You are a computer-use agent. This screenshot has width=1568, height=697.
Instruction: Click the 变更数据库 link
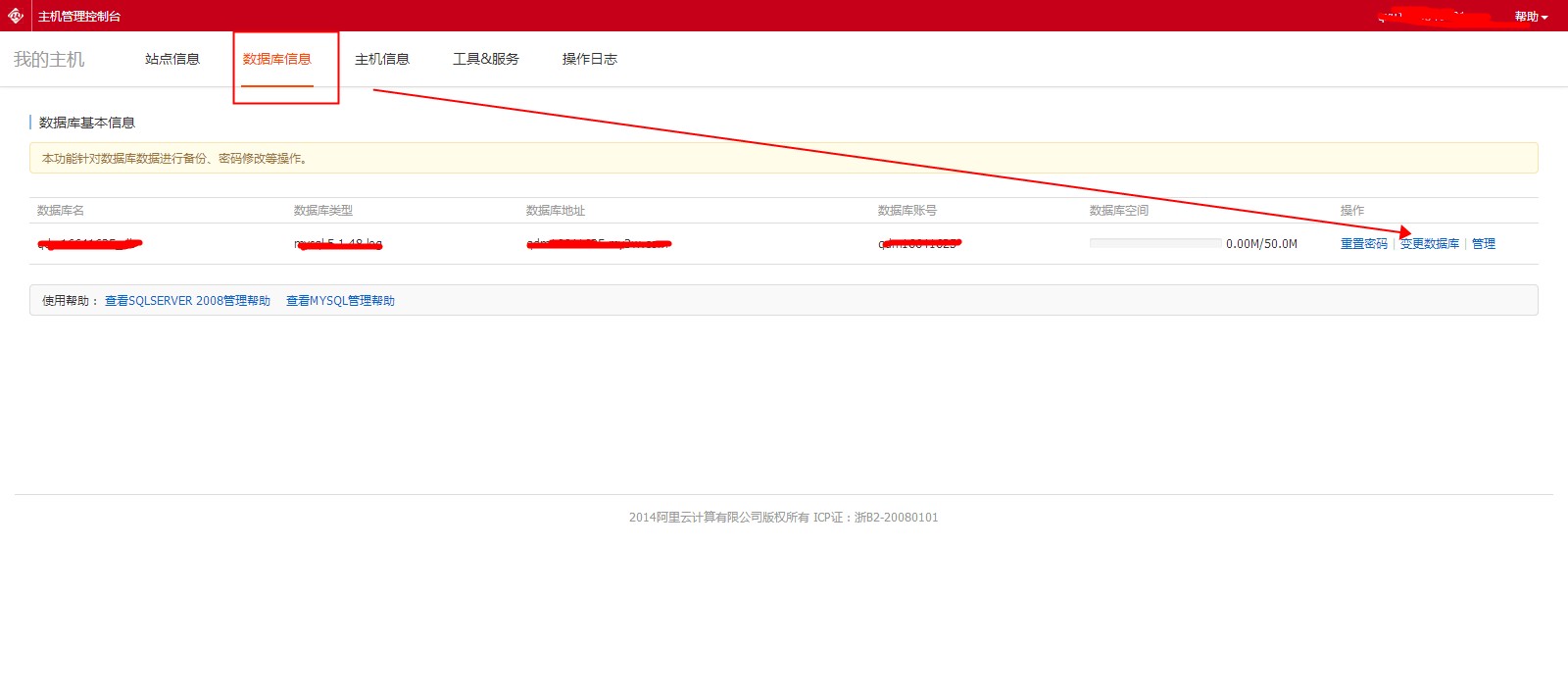coord(1430,244)
